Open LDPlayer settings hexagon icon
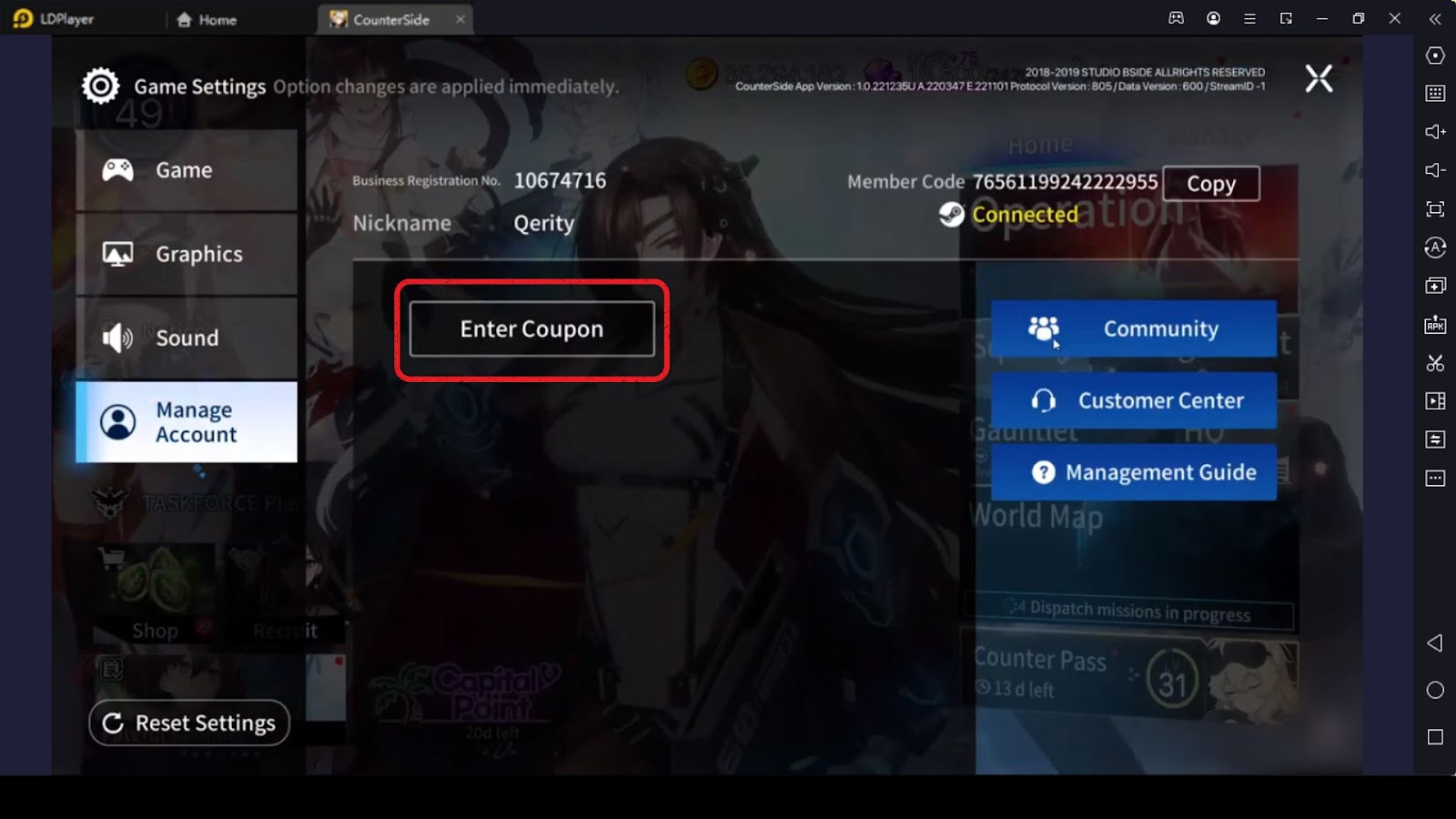1456x819 pixels. 1435,56
